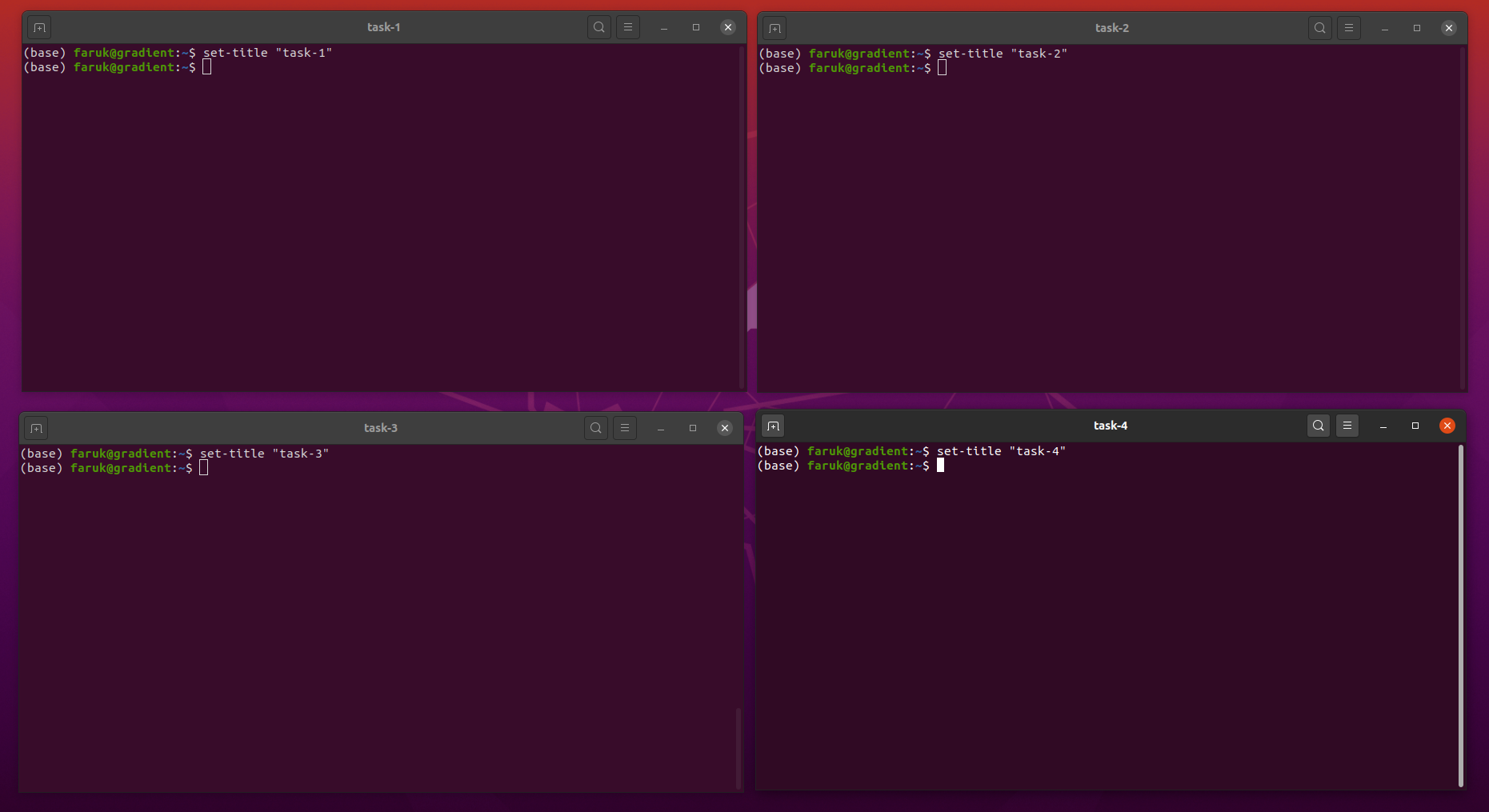Screen dimensions: 1489x812
Task: Close the task-3 terminal window
Action: [725, 428]
